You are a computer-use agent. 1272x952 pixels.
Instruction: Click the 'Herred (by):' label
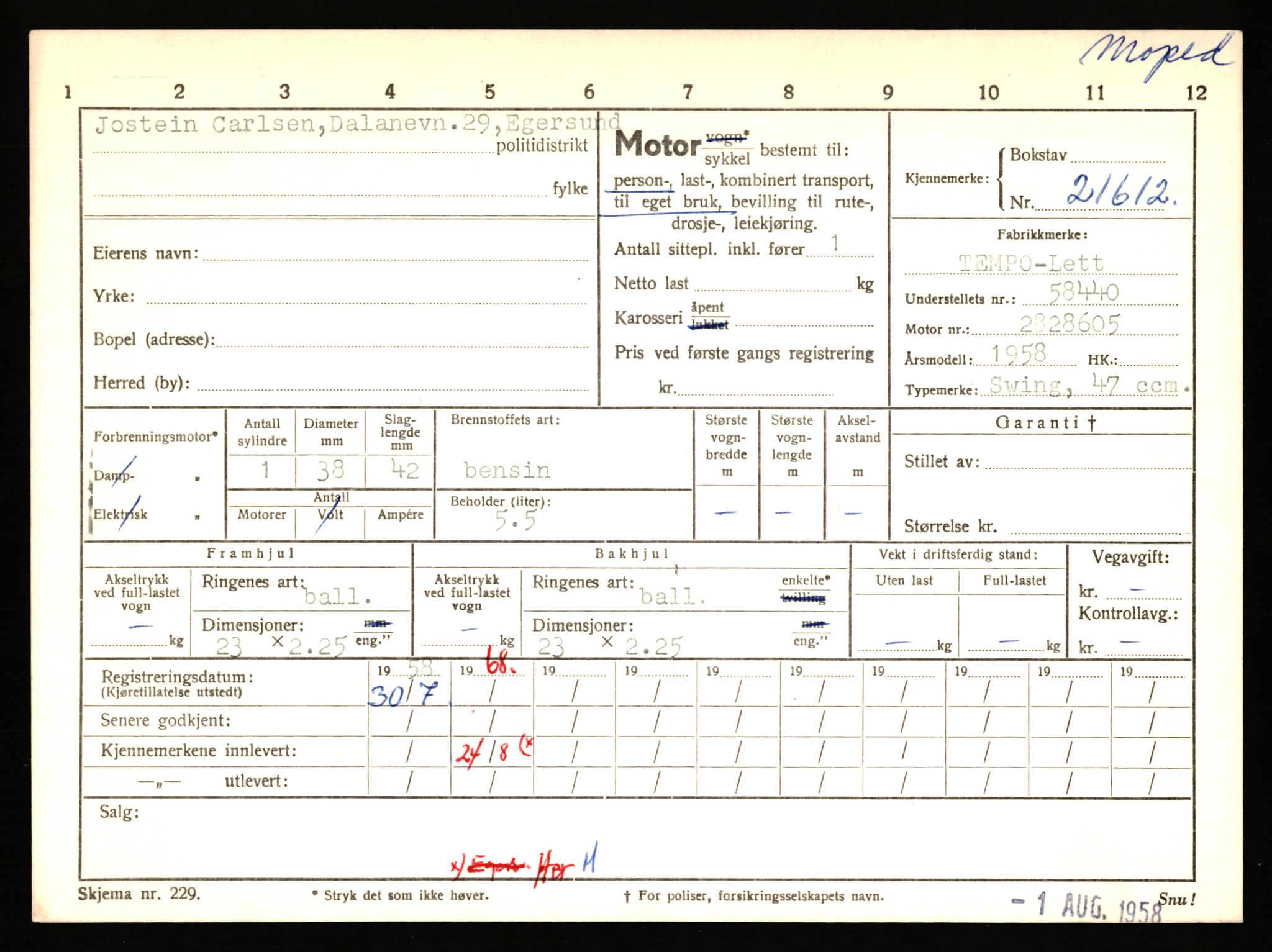[142, 383]
